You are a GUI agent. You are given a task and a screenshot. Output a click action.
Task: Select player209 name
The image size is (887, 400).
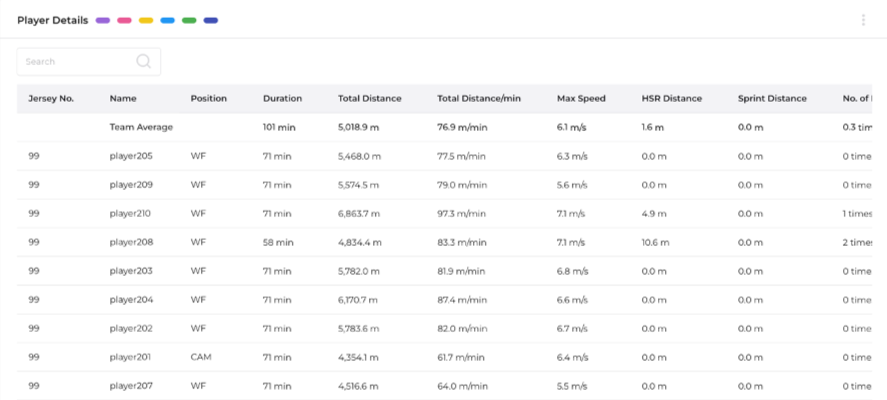pyautogui.click(x=131, y=185)
